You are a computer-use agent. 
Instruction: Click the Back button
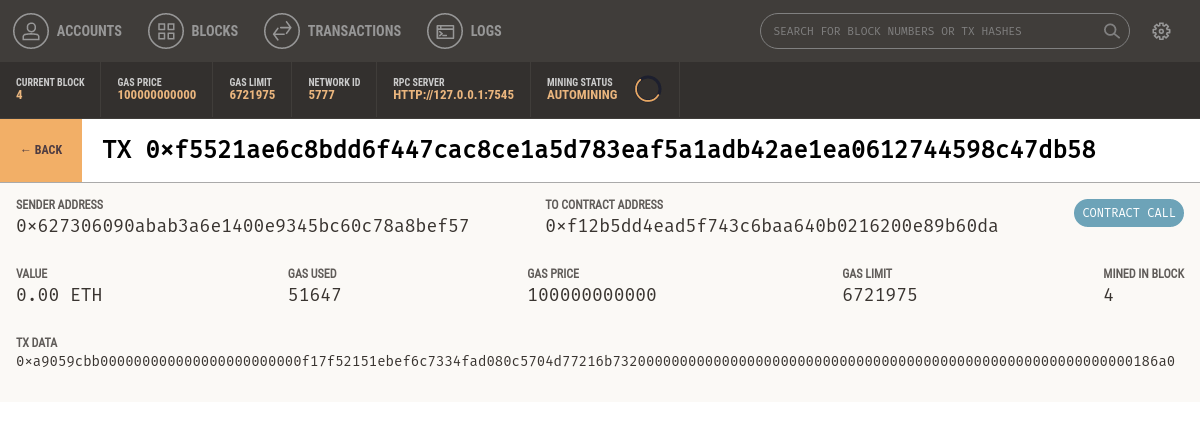point(41,150)
